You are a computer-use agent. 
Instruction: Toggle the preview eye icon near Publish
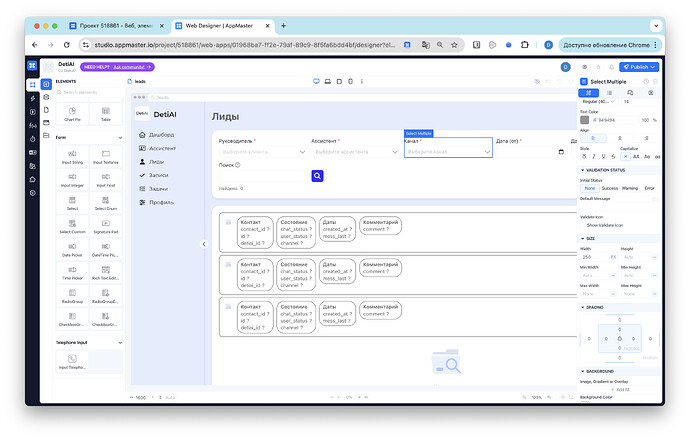[x=584, y=67]
